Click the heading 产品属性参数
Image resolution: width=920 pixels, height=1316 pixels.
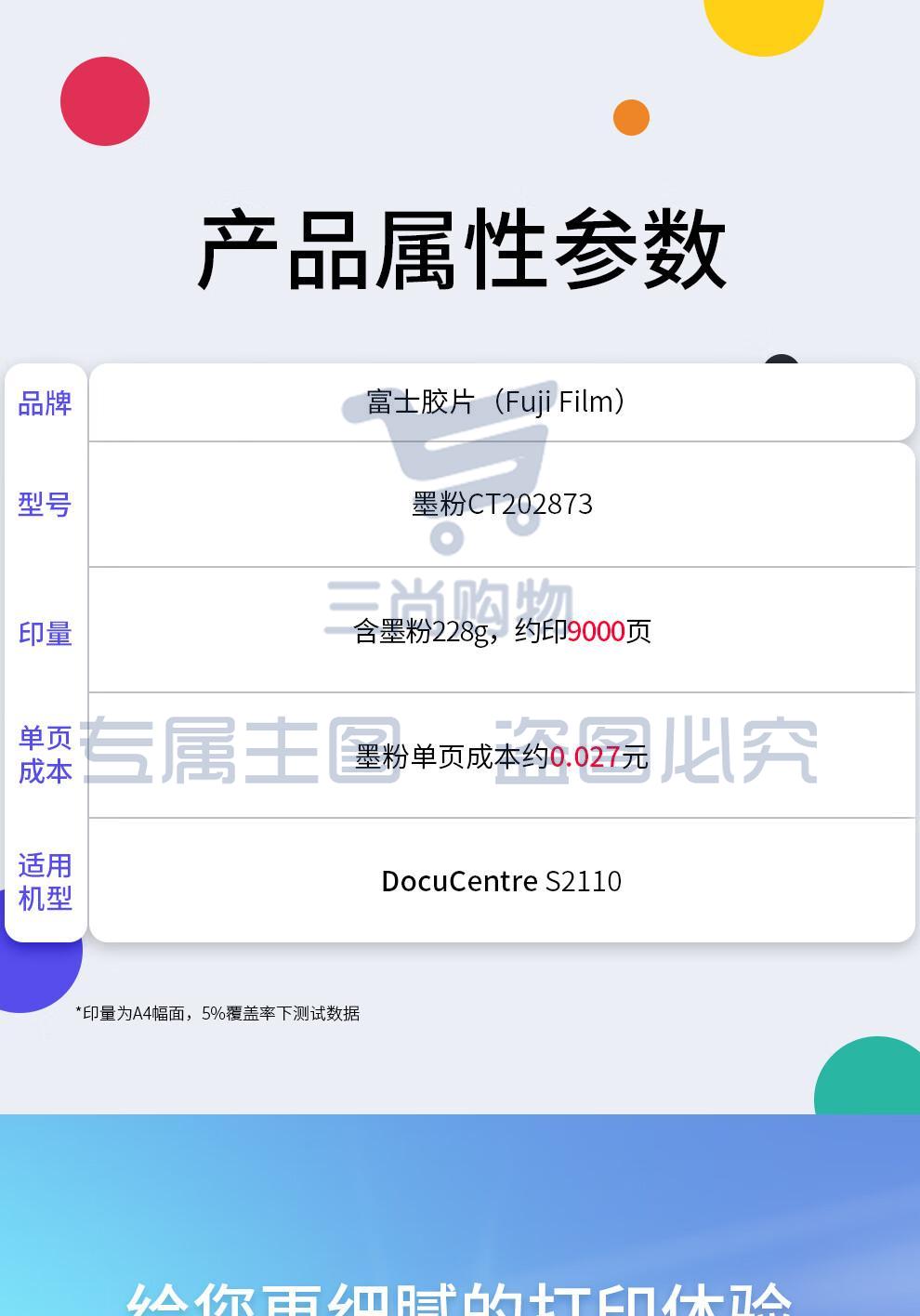(461, 250)
